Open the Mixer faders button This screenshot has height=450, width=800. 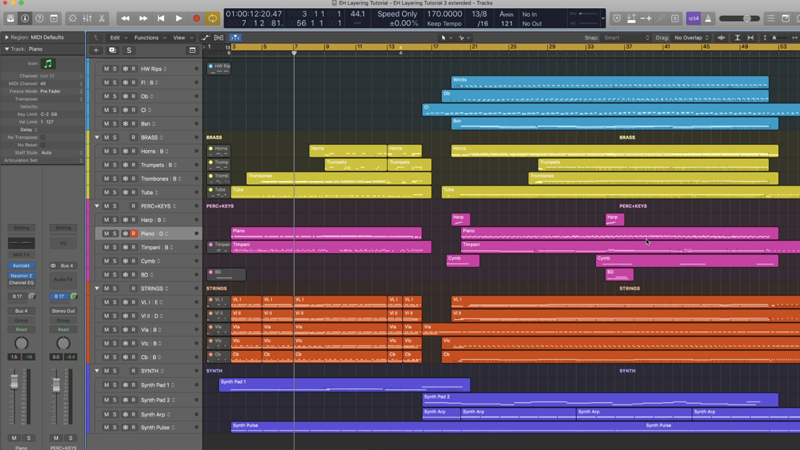pos(87,18)
